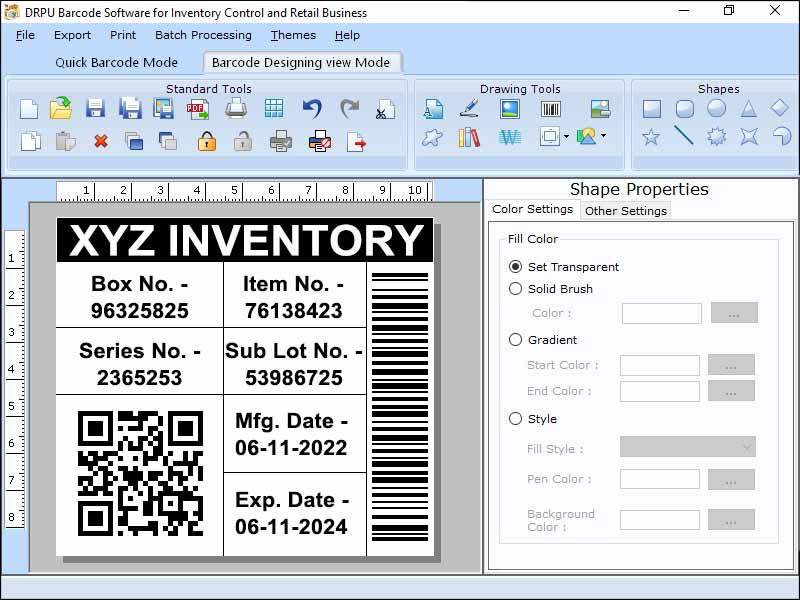Screen dimensions: 800x600
Task: Enable the Set Transparent fill option
Action: click(x=514, y=267)
